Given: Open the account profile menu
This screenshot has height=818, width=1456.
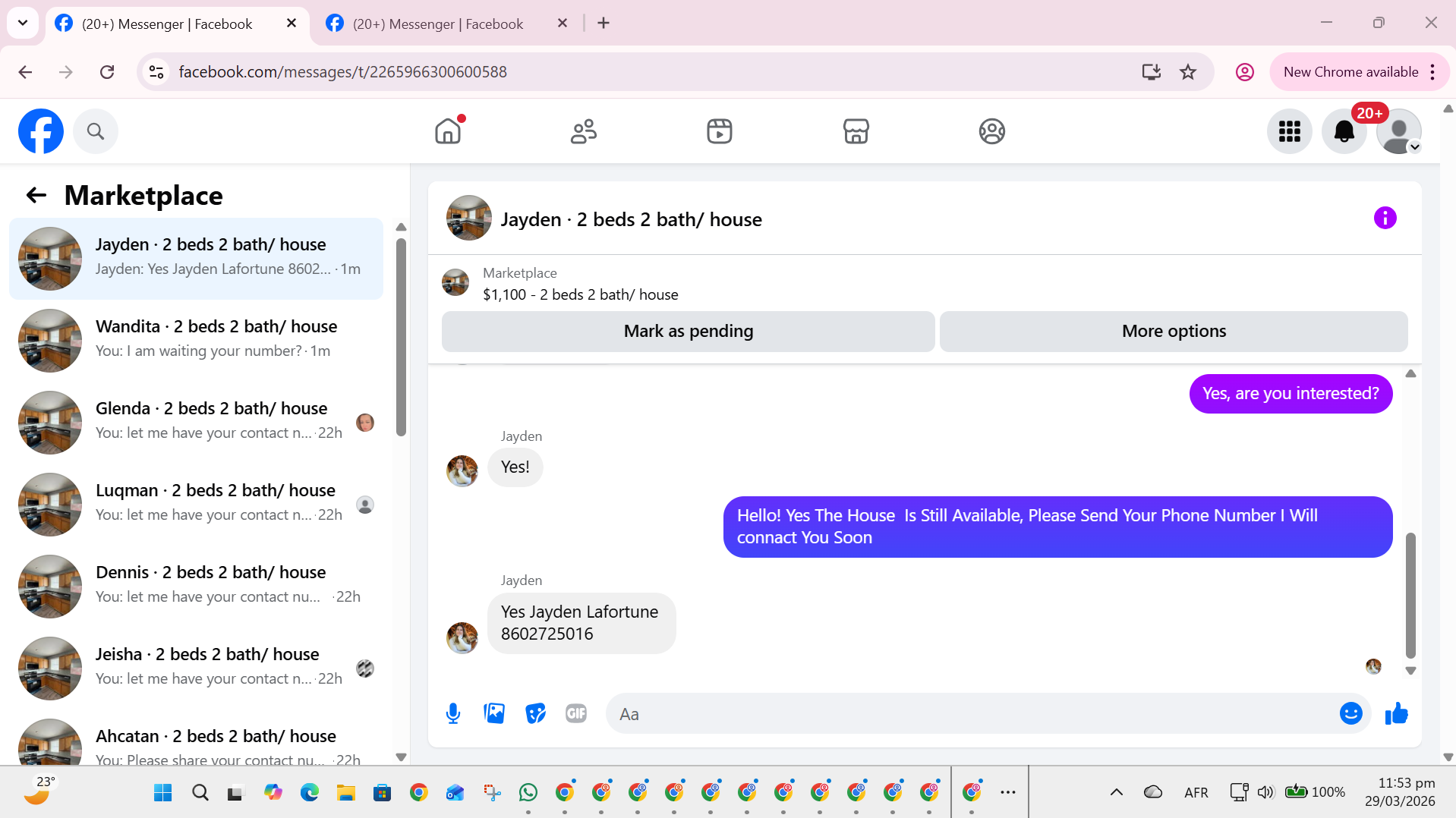Looking at the screenshot, I should (1399, 131).
